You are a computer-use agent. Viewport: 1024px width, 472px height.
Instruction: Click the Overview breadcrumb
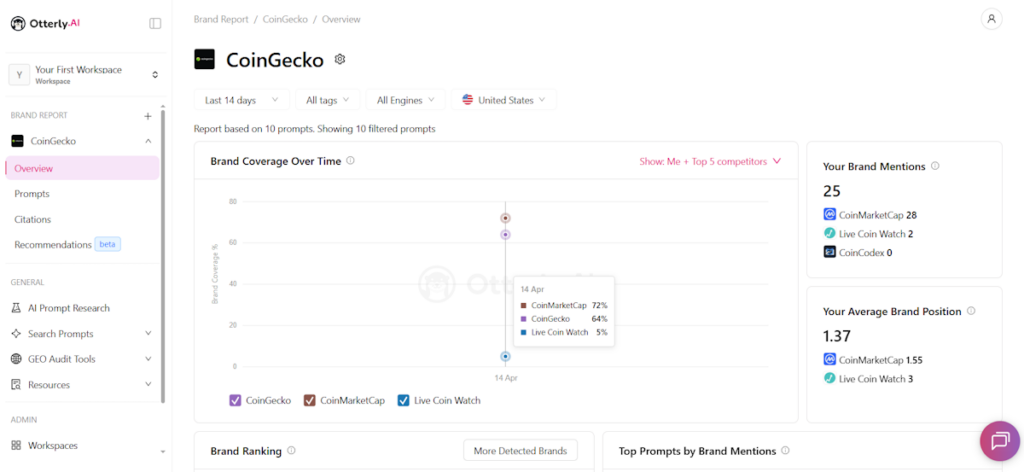click(x=341, y=20)
